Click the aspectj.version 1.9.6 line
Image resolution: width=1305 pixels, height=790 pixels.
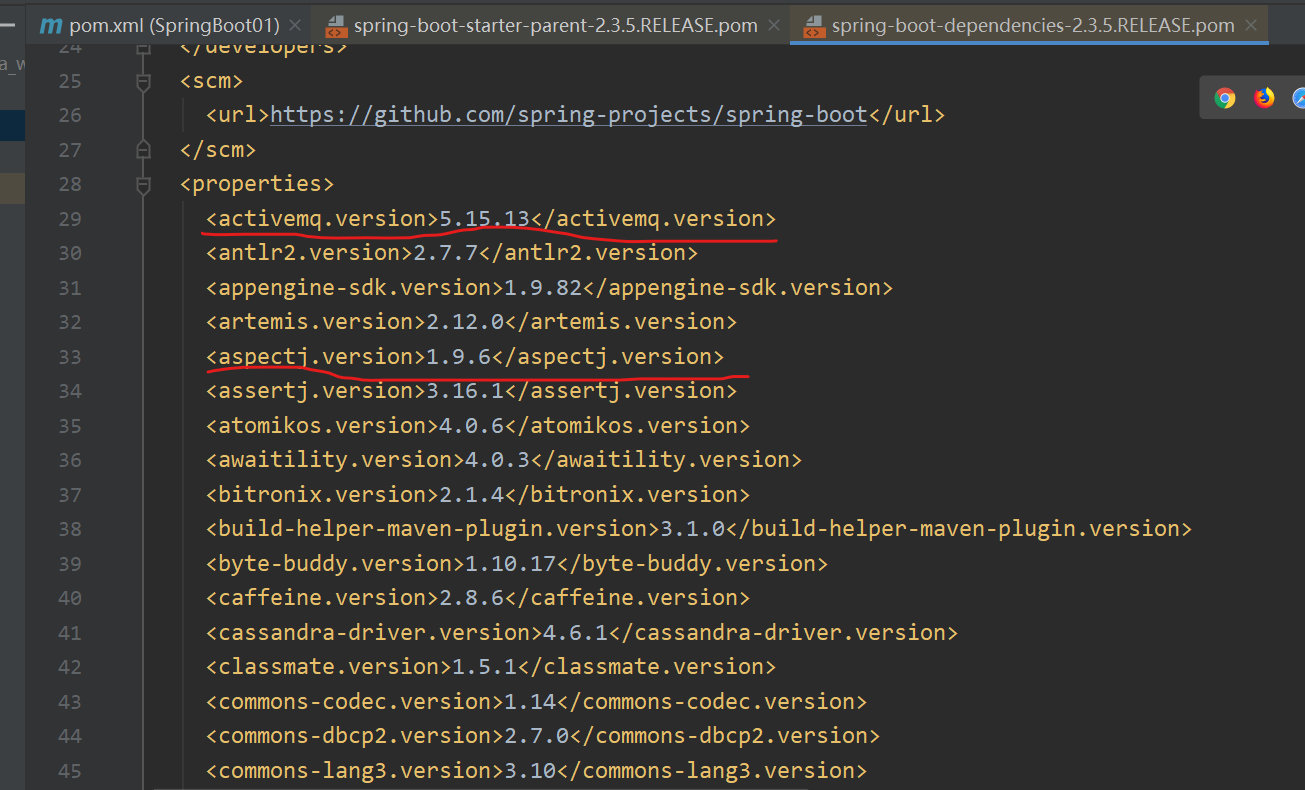click(465, 356)
